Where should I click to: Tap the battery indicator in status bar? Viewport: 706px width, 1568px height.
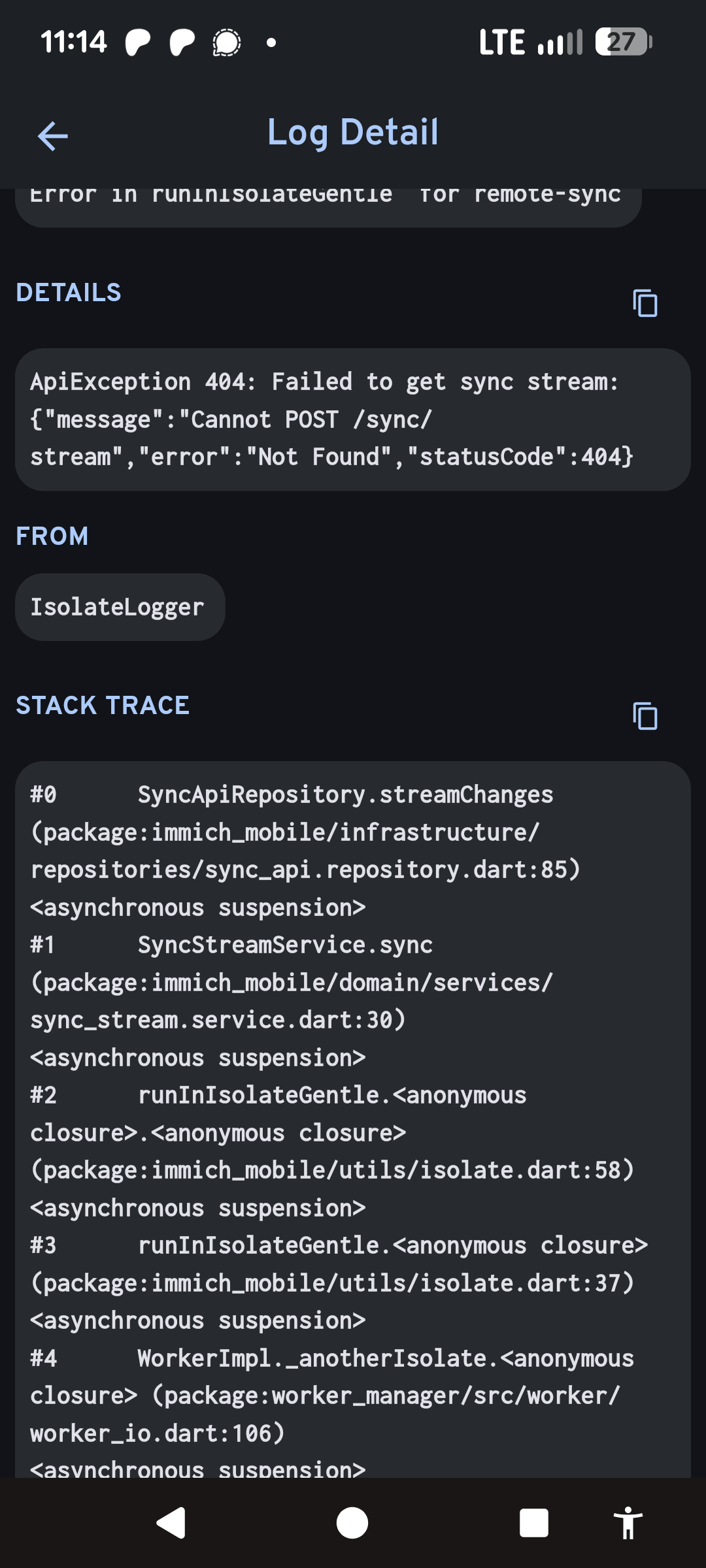(623, 42)
